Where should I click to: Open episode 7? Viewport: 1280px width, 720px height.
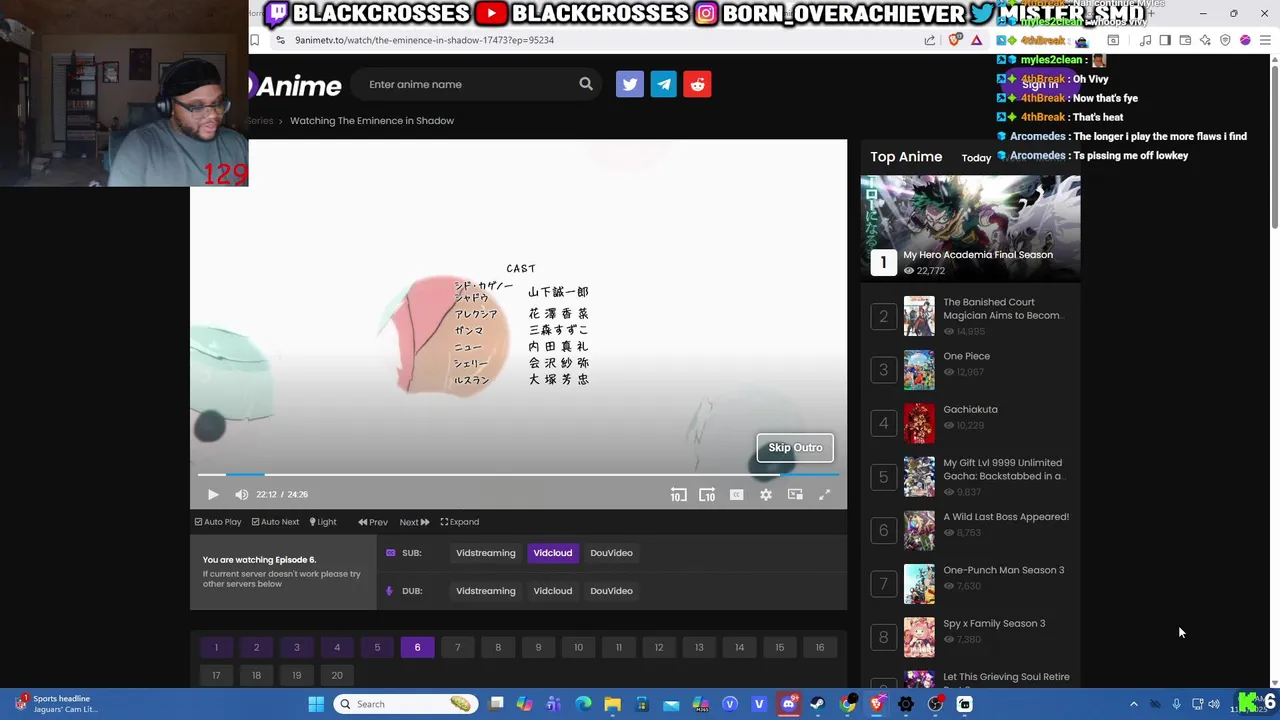[x=458, y=647]
